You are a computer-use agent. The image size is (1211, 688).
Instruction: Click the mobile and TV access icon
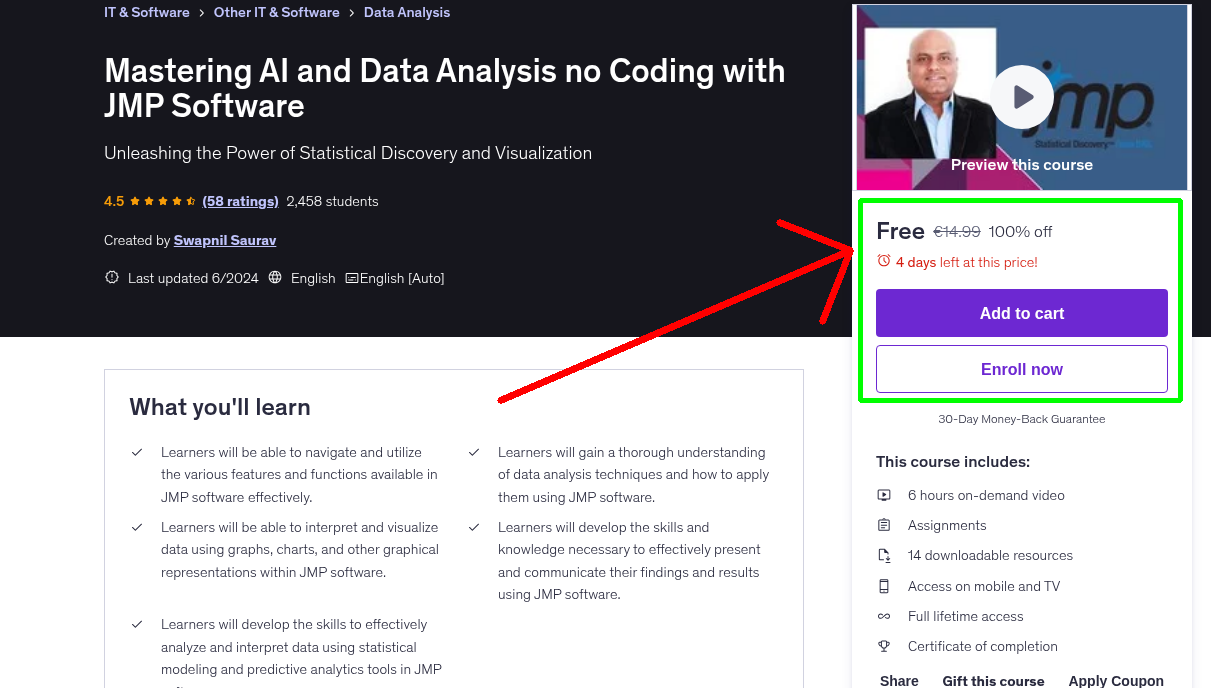884,585
